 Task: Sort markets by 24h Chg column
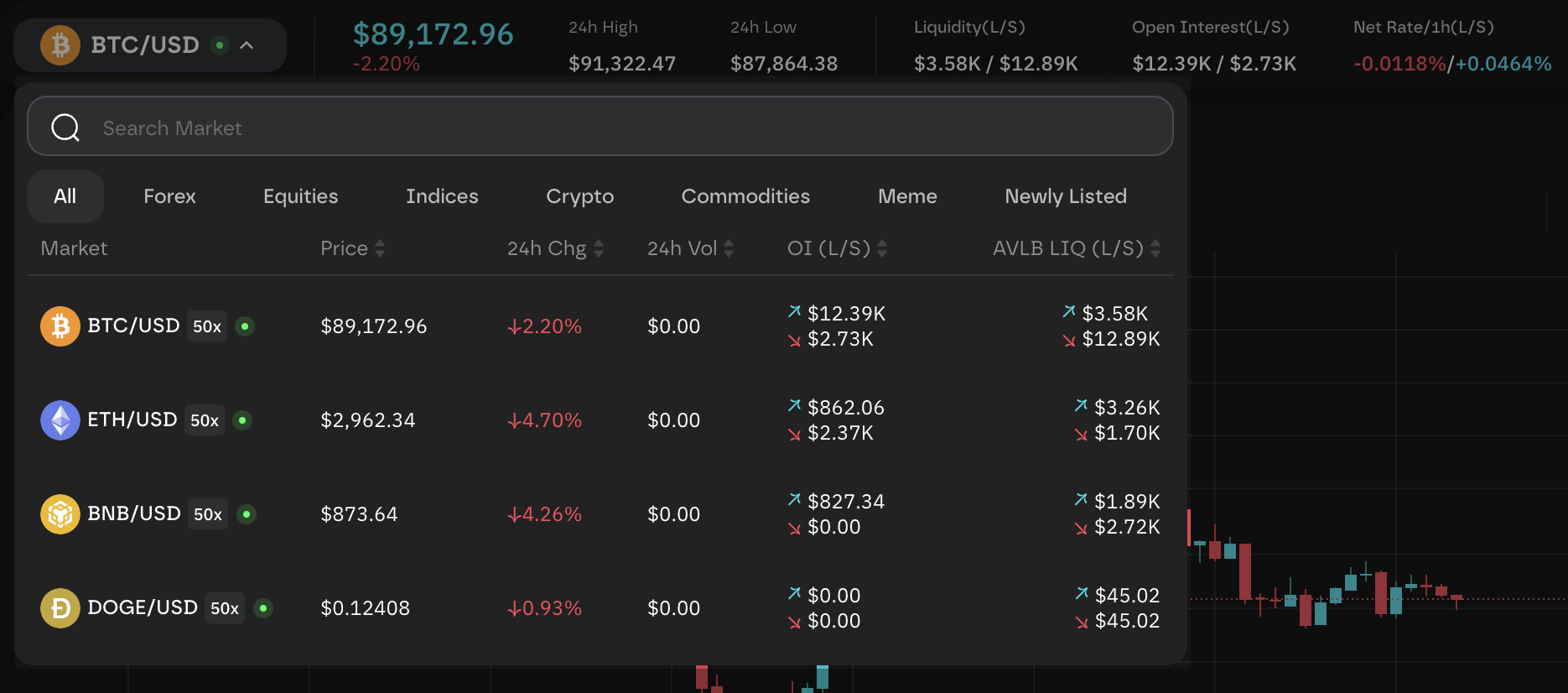coord(598,248)
